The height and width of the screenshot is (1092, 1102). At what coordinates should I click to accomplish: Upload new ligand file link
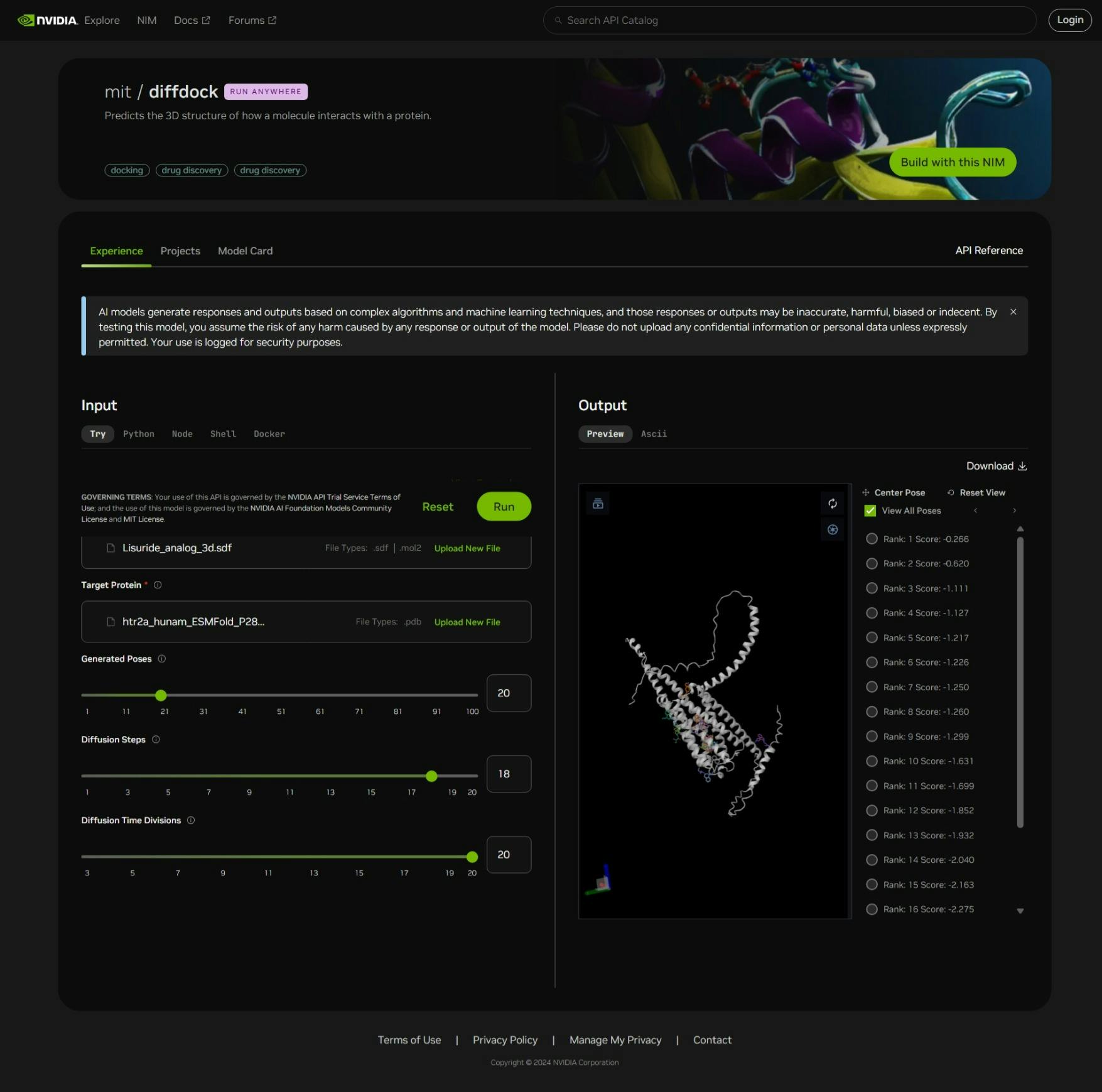(467, 548)
